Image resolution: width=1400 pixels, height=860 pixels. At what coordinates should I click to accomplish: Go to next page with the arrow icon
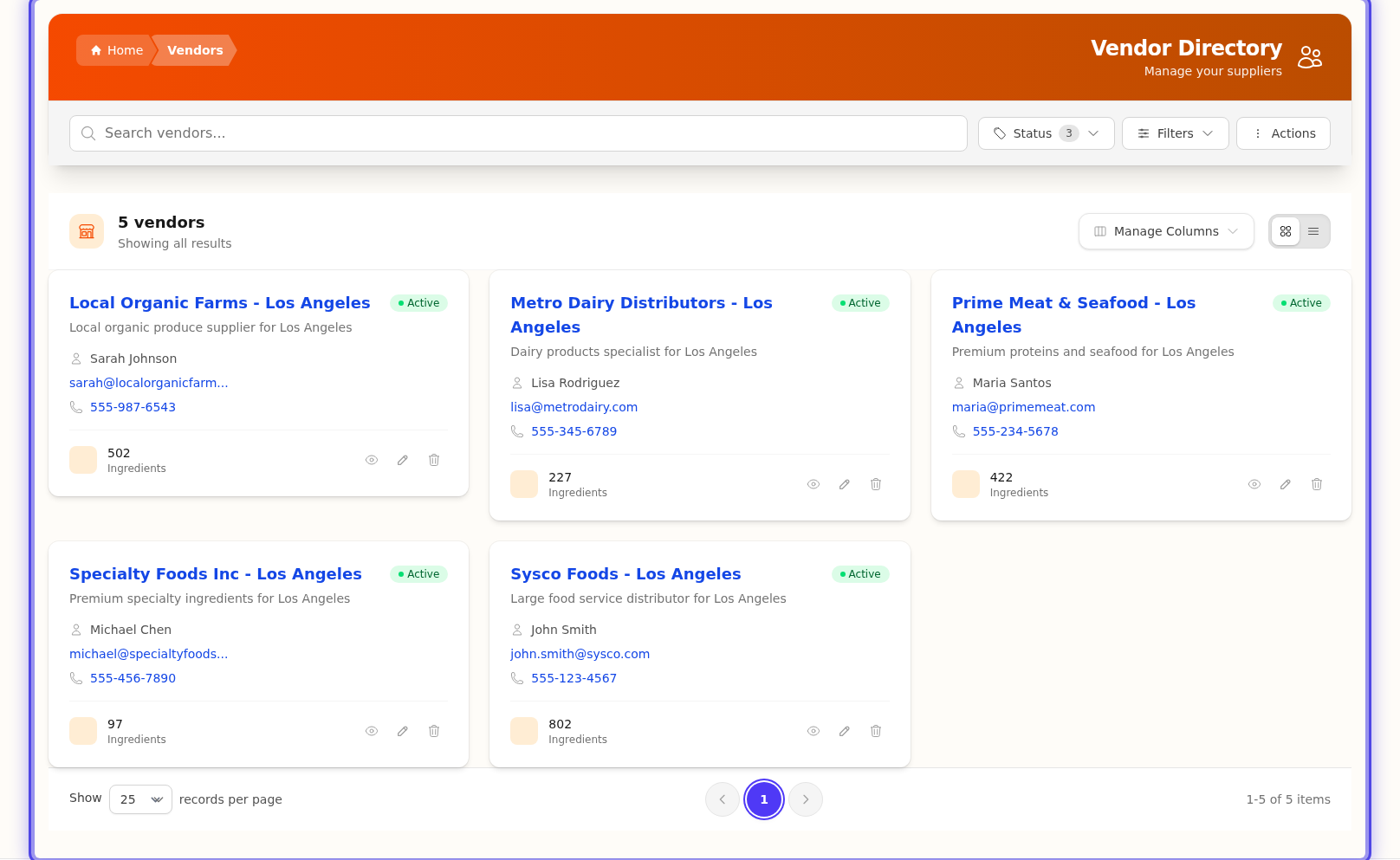805,799
